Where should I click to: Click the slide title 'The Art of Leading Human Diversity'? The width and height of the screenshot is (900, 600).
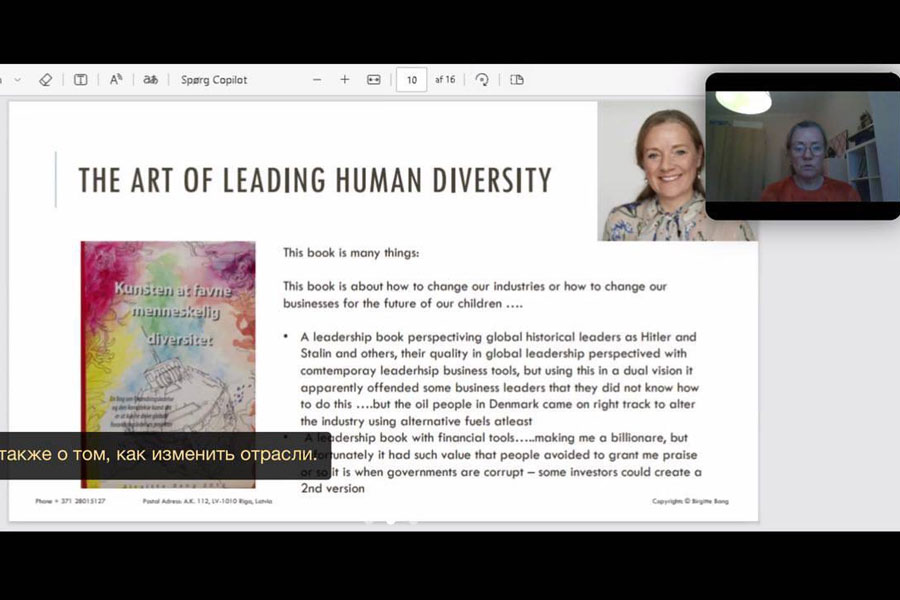(315, 180)
